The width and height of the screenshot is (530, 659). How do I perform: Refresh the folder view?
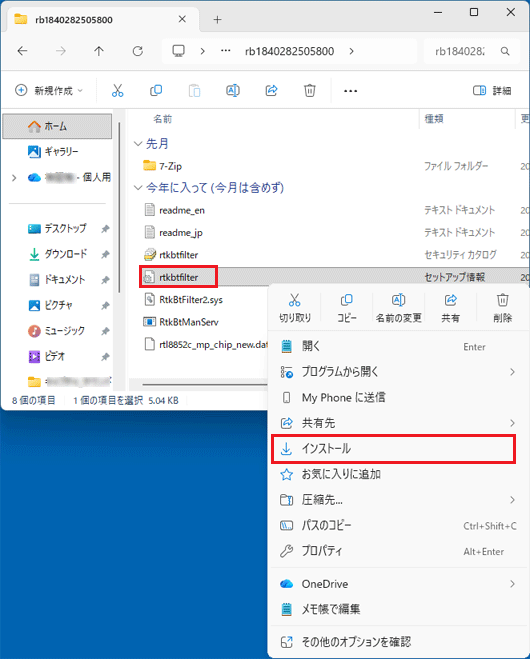click(137, 51)
